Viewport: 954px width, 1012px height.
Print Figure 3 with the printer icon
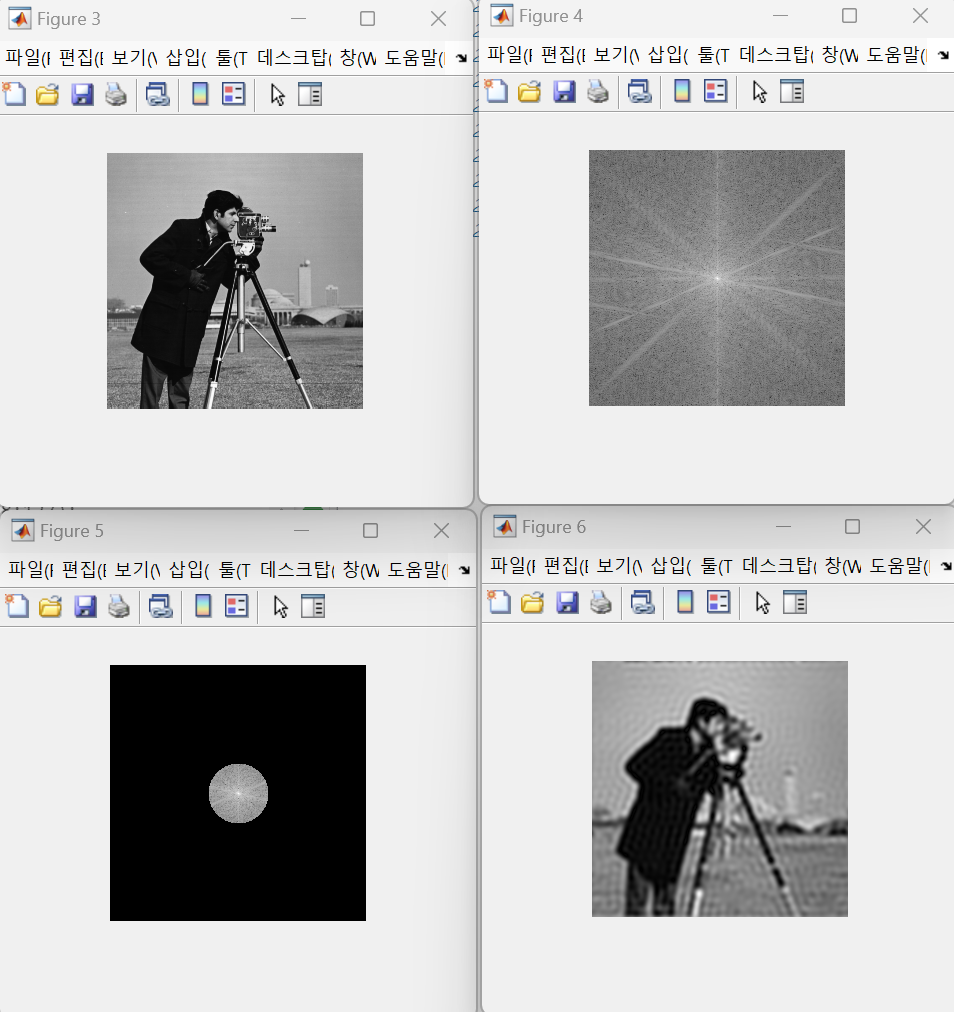tap(116, 94)
